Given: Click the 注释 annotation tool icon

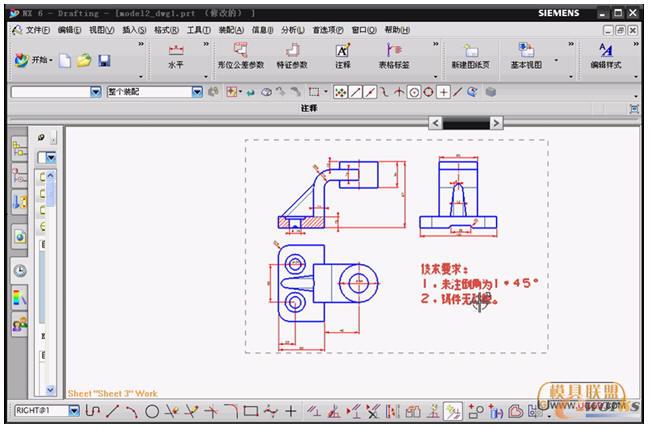Looking at the screenshot, I should [342, 55].
